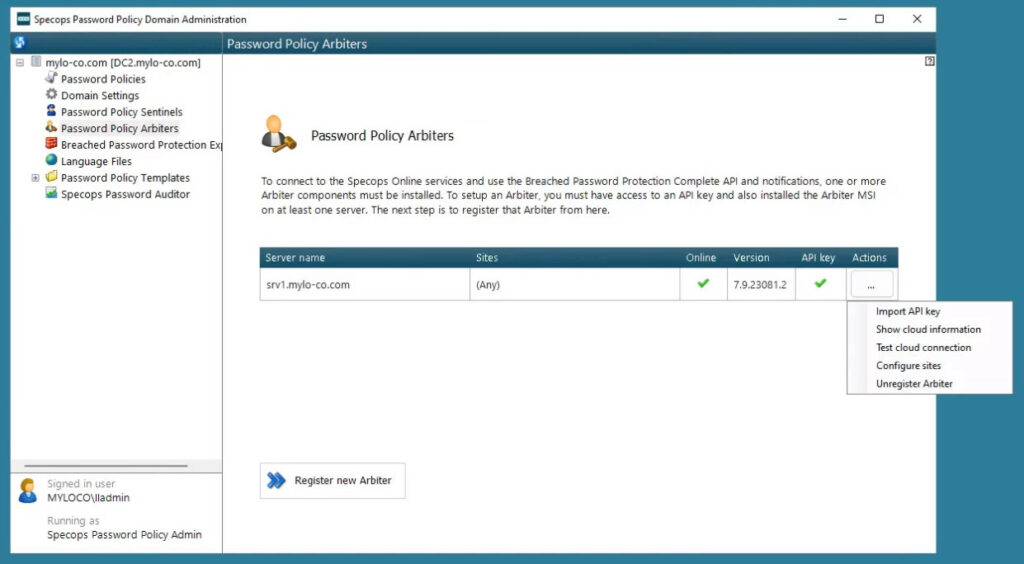Click the MYLOCO\lladmin signed in user text
This screenshot has height=564, width=1024.
pyautogui.click(x=88, y=497)
